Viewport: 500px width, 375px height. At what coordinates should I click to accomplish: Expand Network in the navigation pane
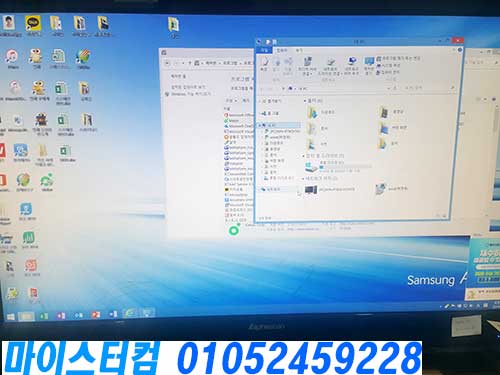(x=260, y=189)
